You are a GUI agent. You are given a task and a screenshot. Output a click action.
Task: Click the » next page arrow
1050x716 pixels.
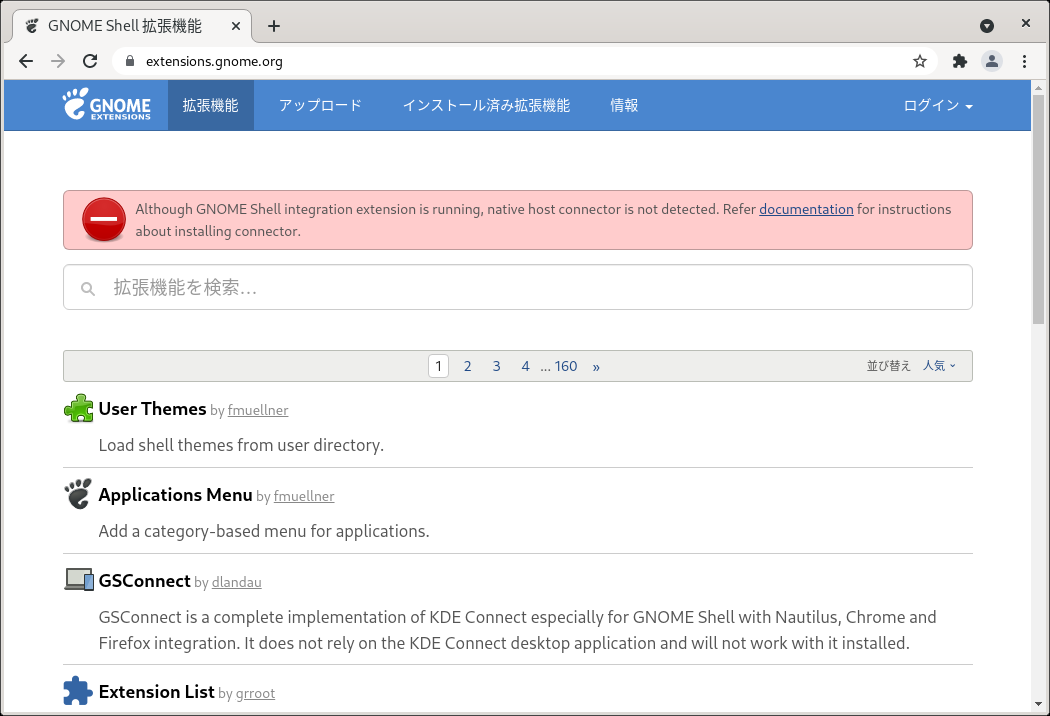click(596, 366)
